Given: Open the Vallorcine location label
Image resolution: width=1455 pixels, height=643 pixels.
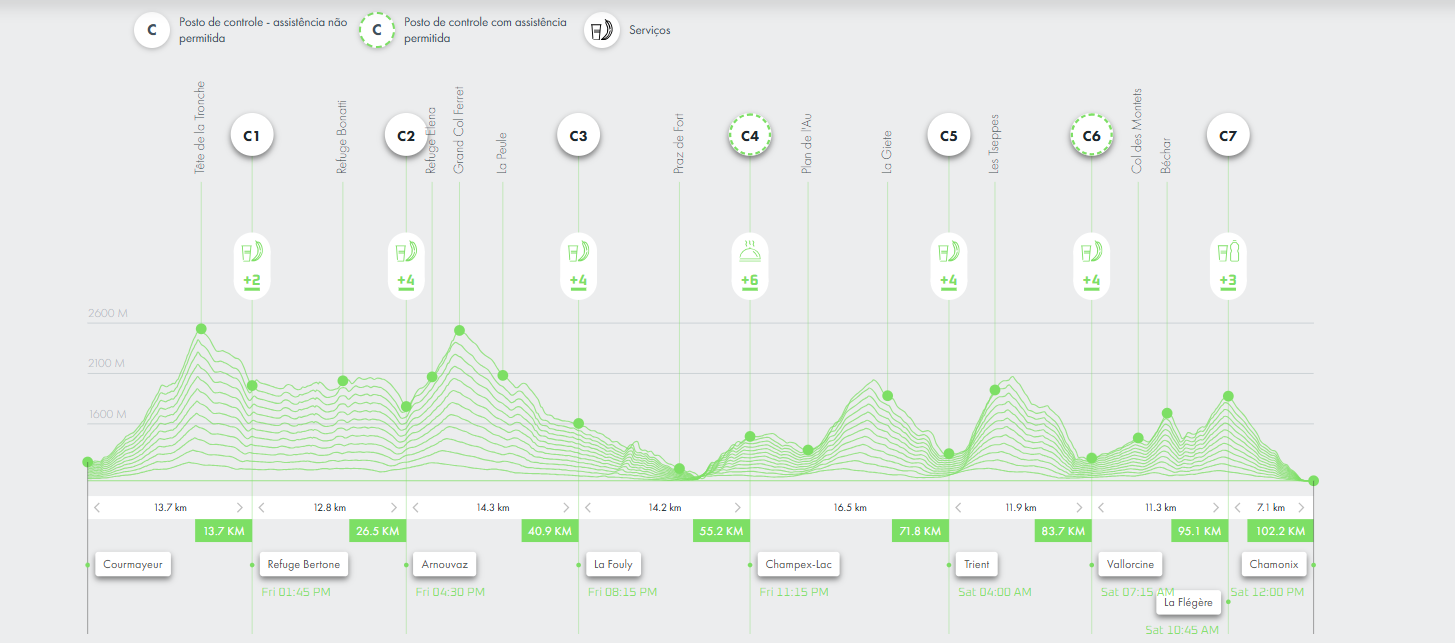Looking at the screenshot, I should pyautogui.click(x=1131, y=564).
